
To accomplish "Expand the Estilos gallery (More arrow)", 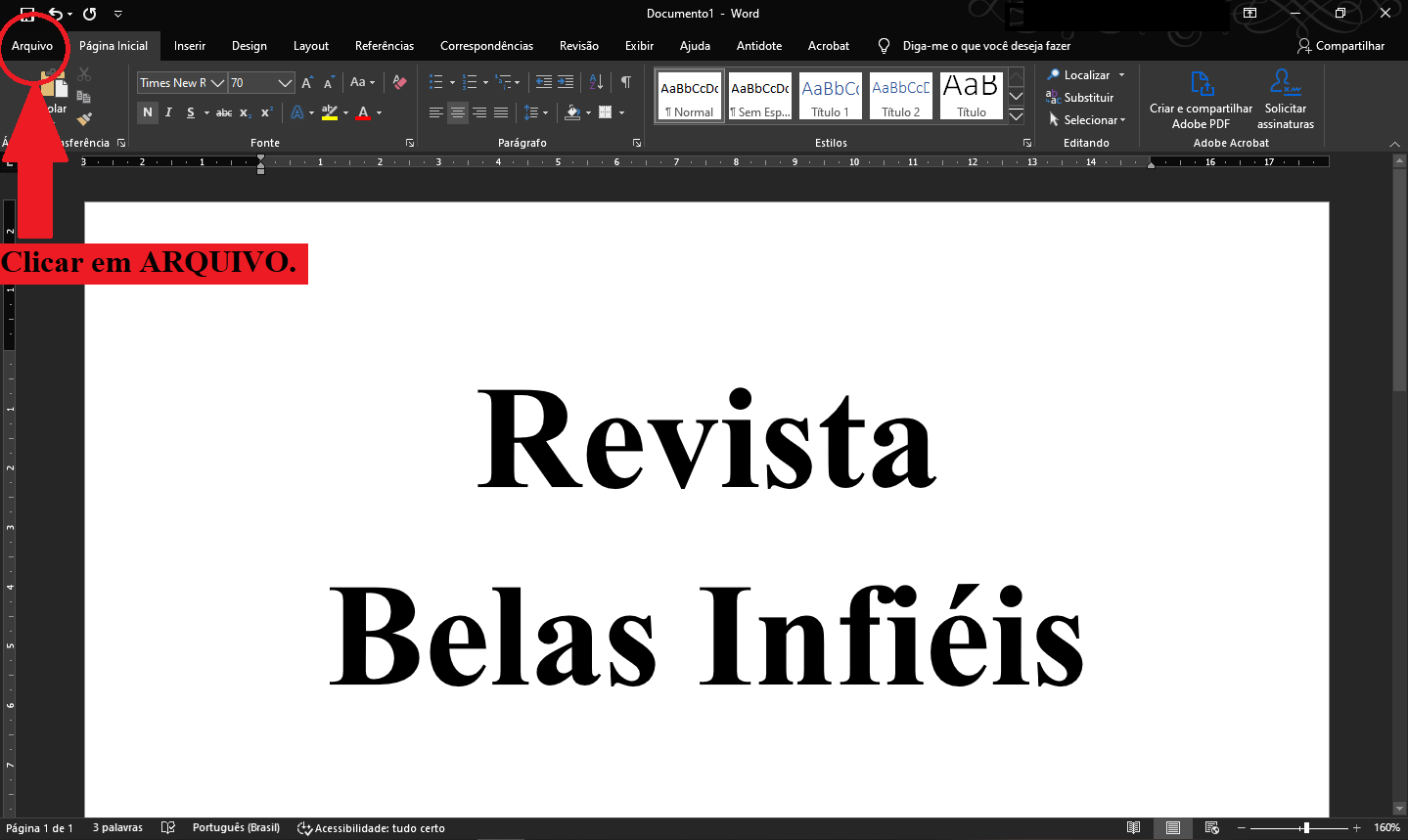I will click(x=1017, y=116).
